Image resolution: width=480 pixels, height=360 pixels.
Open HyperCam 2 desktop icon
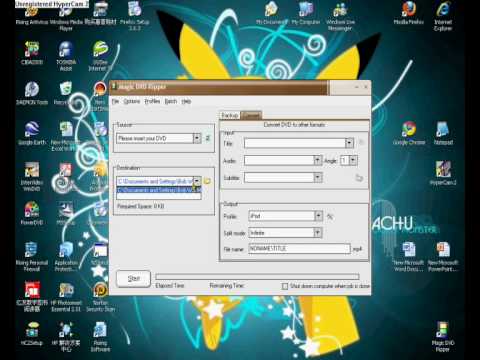click(443, 173)
